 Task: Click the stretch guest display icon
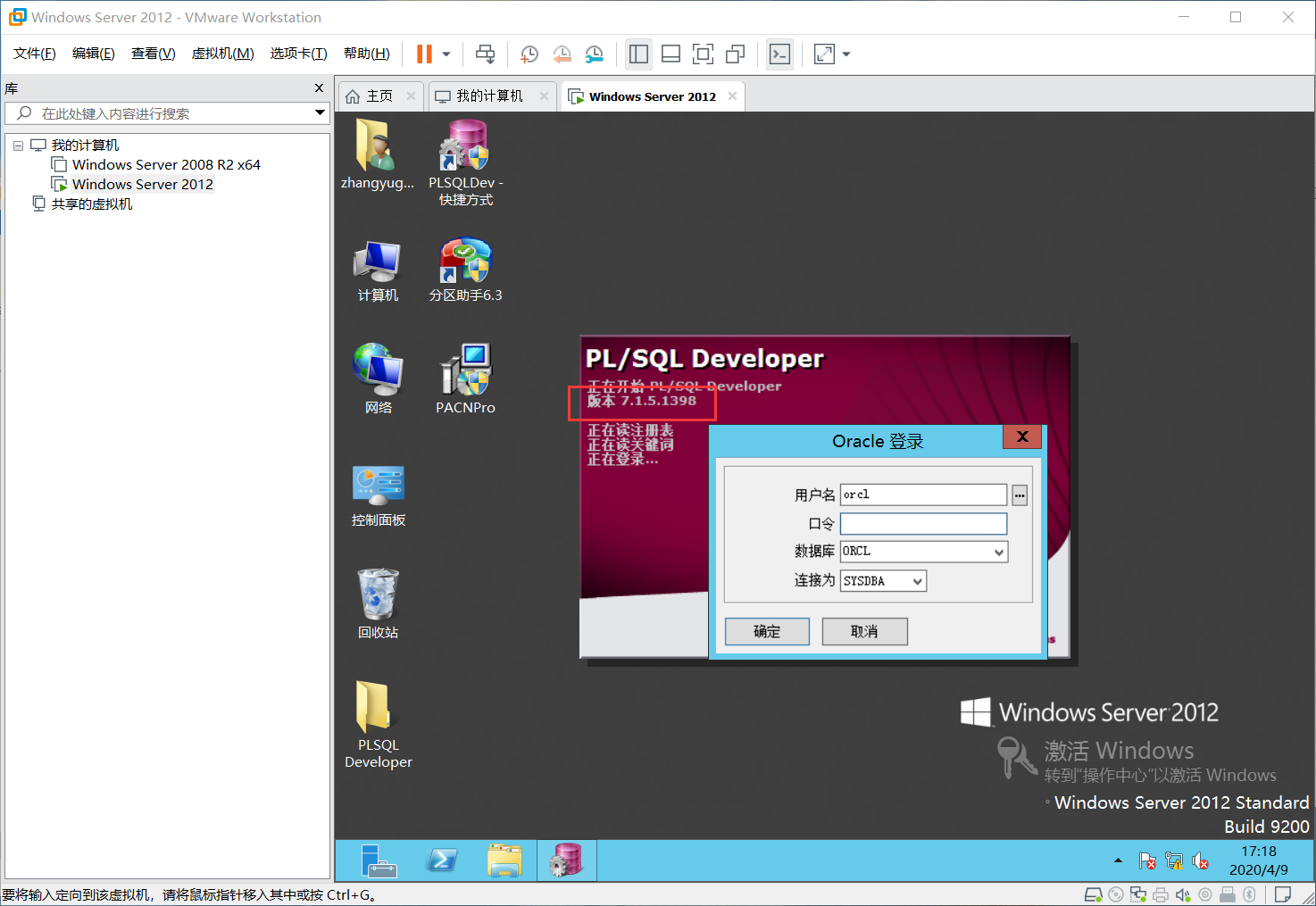pyautogui.click(x=824, y=54)
